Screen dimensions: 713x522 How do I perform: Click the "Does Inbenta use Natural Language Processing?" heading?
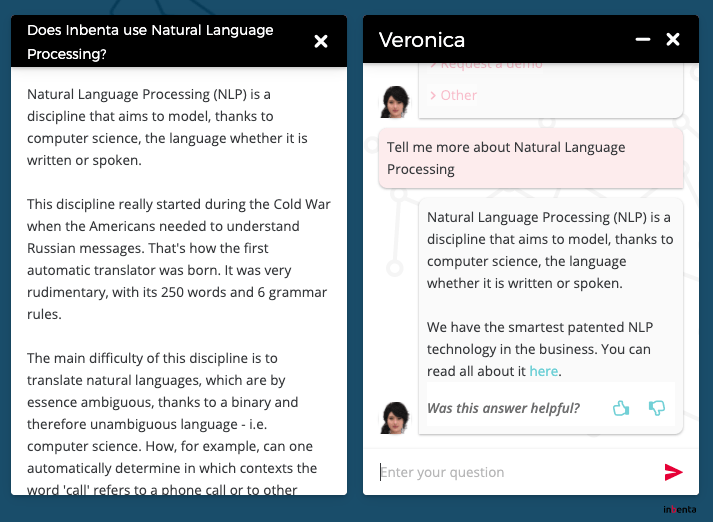(x=150, y=42)
